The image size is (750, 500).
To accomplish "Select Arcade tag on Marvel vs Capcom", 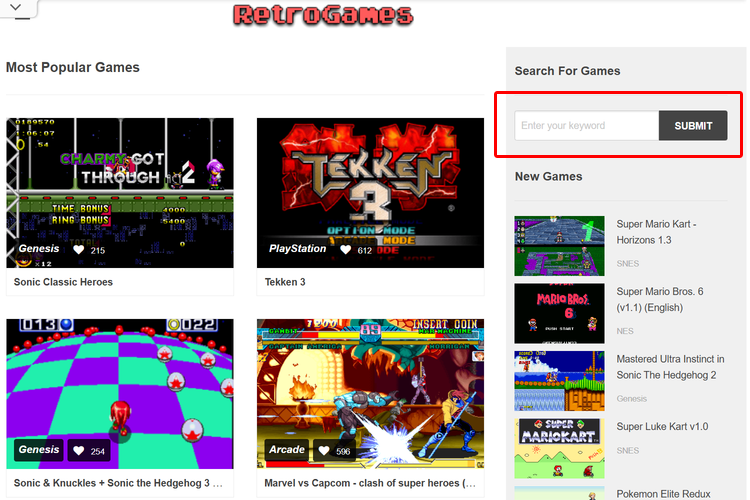I will coord(287,450).
